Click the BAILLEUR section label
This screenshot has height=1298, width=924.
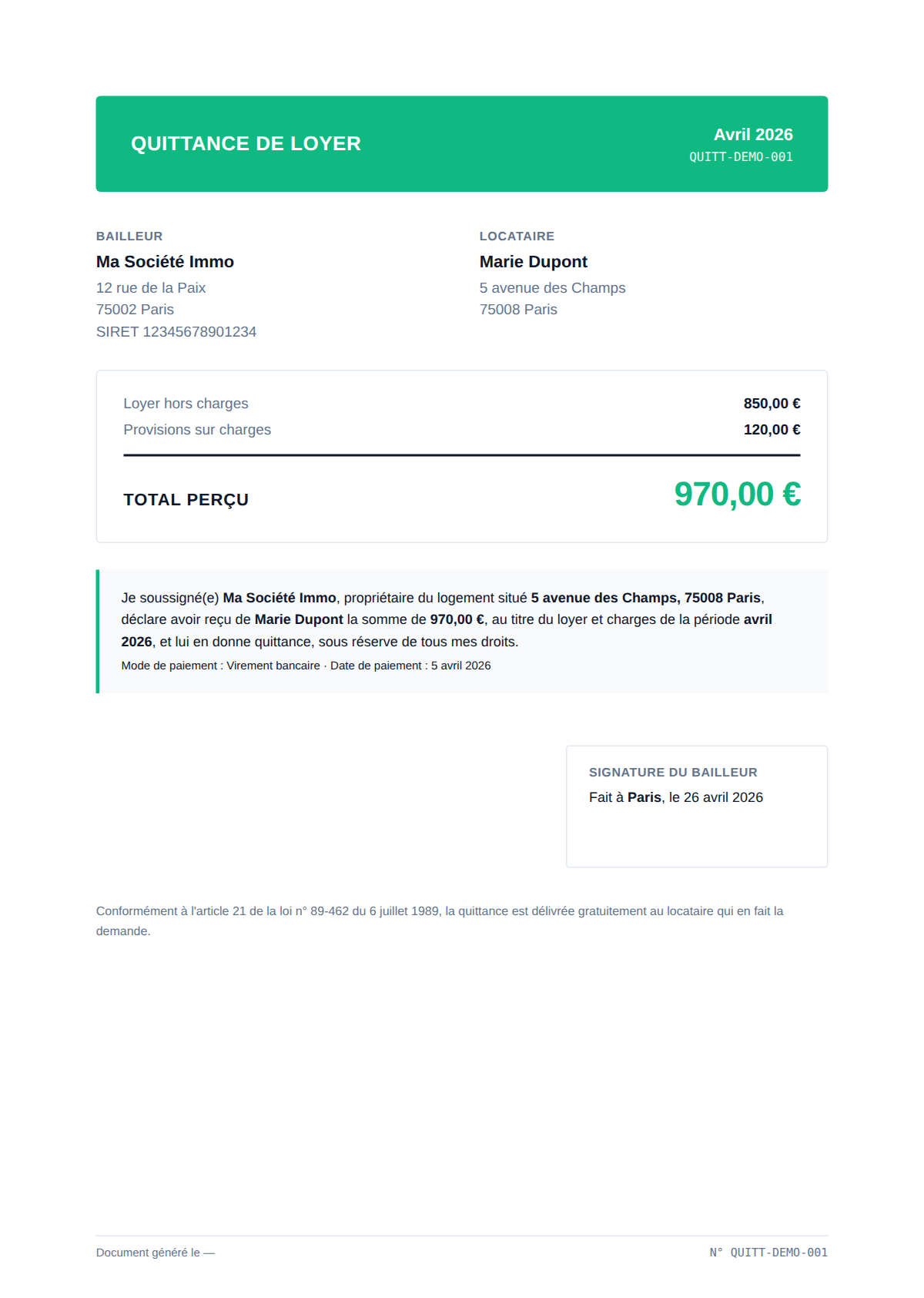[x=129, y=236]
